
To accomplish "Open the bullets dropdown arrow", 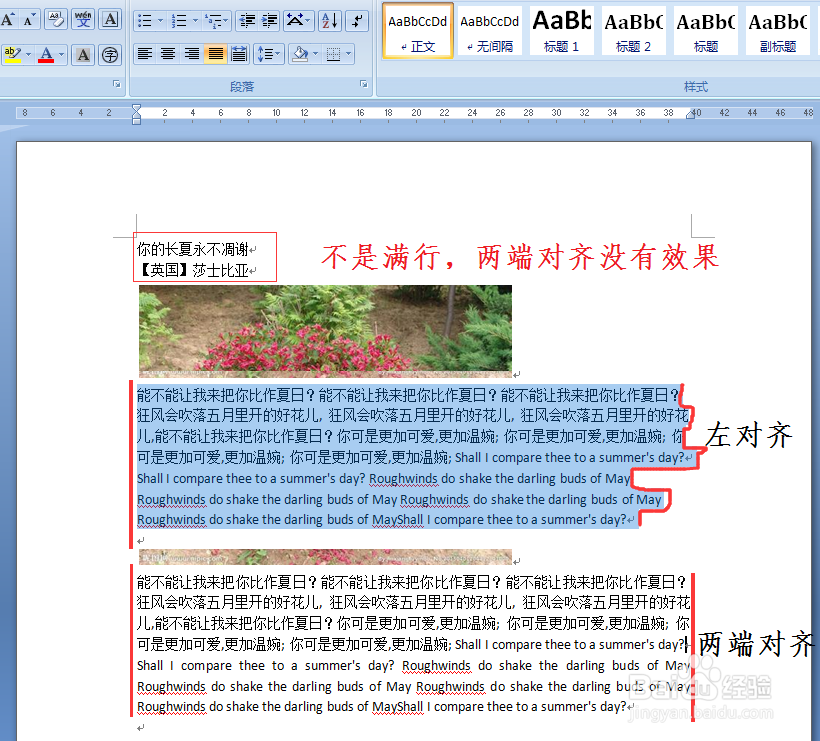I will pos(160,20).
